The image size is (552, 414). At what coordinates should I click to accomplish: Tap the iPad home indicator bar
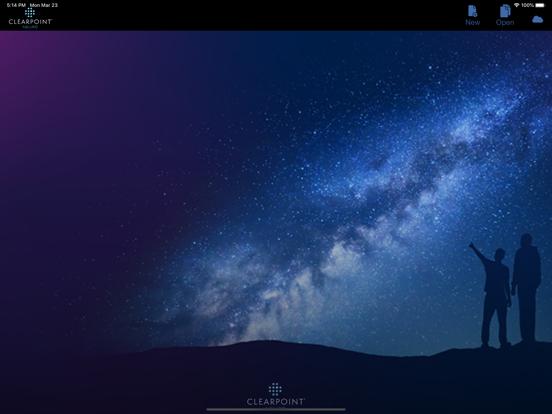[x=276, y=409]
